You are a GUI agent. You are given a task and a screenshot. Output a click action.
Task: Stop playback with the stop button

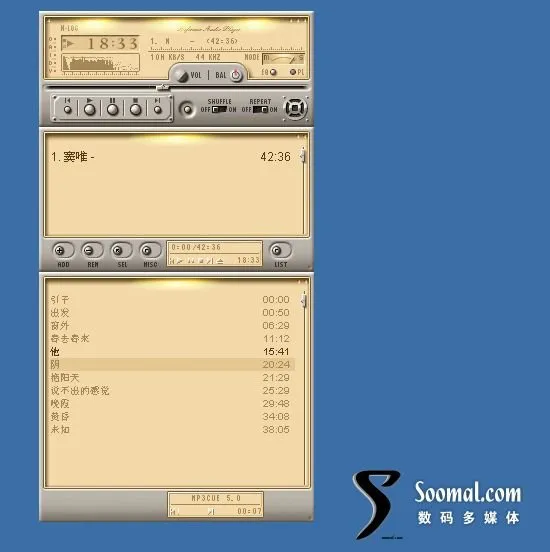[136, 109]
